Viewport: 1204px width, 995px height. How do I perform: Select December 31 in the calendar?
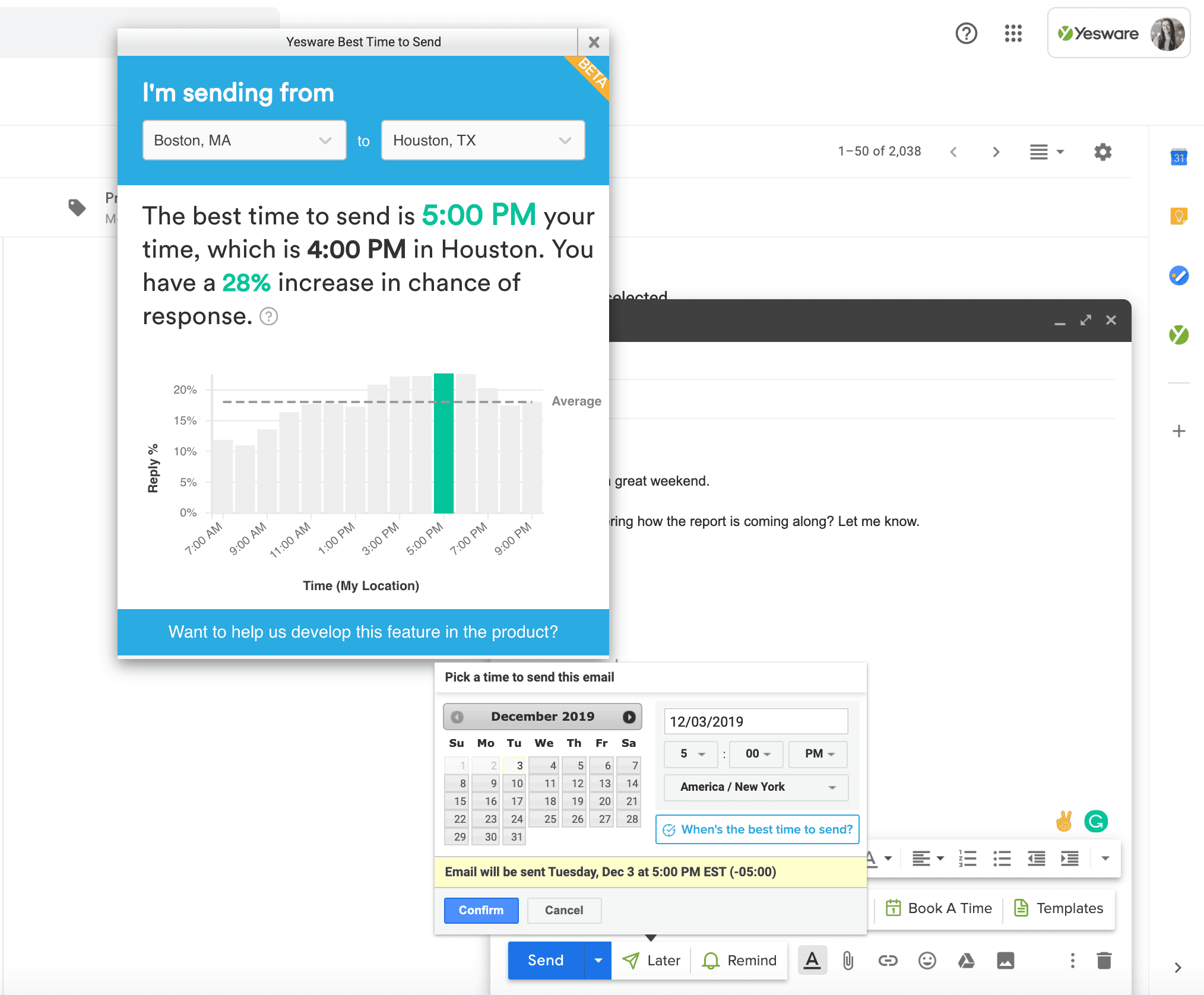pos(514,836)
